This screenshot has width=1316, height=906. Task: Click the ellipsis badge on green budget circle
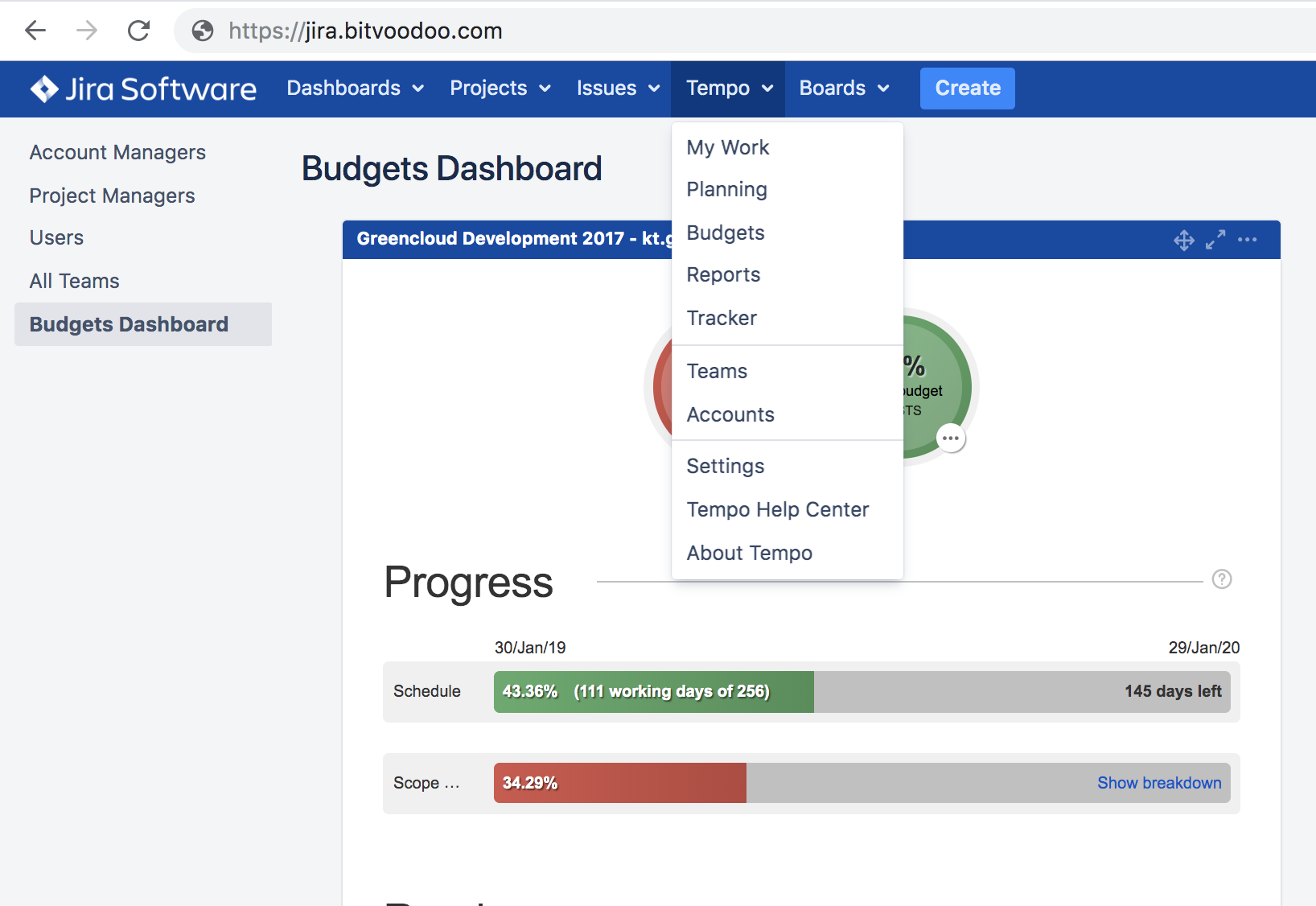click(951, 439)
